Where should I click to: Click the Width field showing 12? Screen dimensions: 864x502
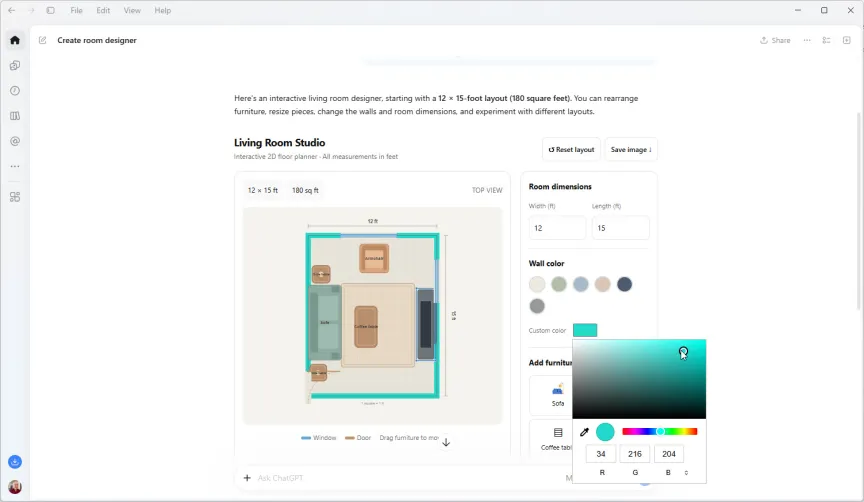[x=557, y=228]
